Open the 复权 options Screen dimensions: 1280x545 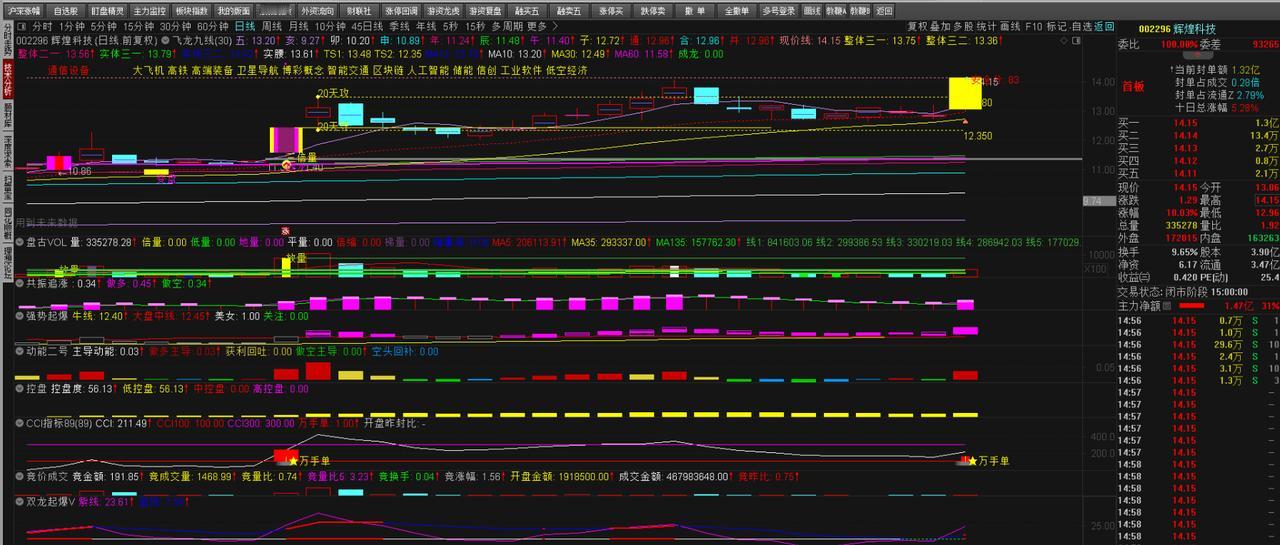(x=917, y=26)
